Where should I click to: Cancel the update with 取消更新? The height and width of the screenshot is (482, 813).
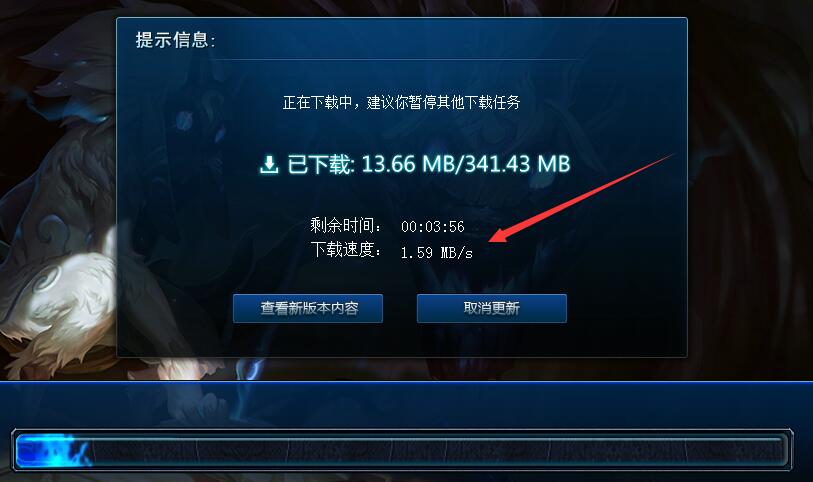[x=492, y=308]
